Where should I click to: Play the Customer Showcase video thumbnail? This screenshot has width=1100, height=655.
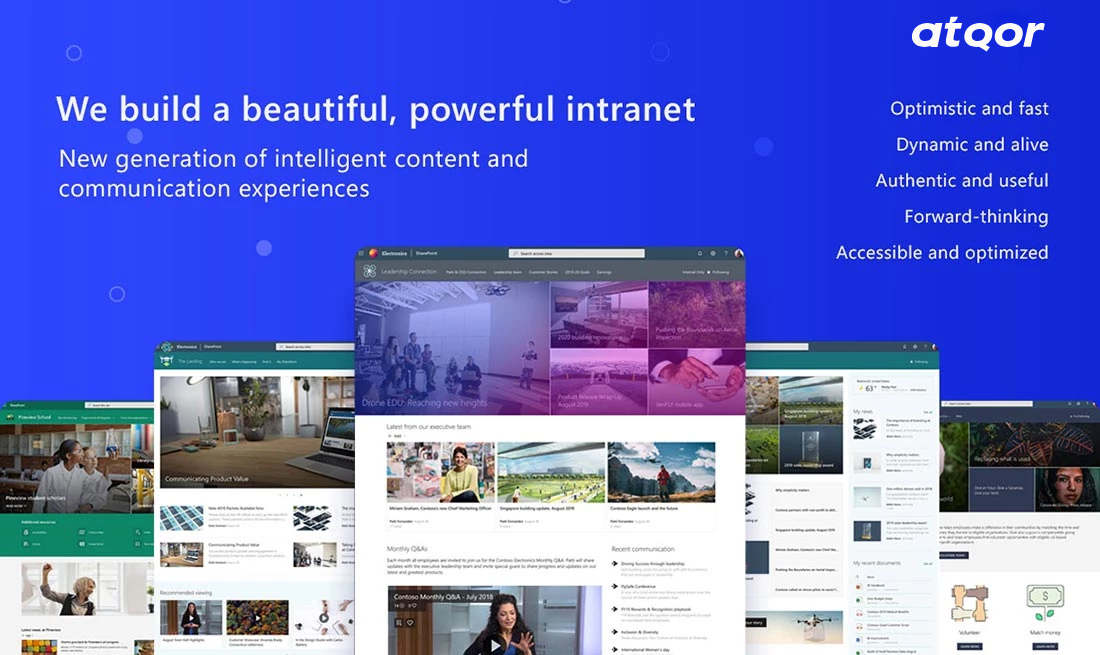tap(257, 618)
